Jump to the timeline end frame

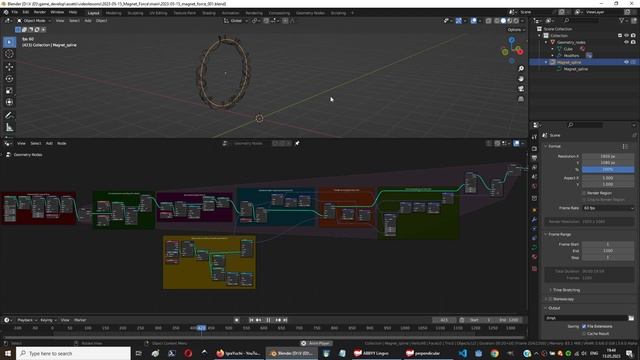click(285, 320)
